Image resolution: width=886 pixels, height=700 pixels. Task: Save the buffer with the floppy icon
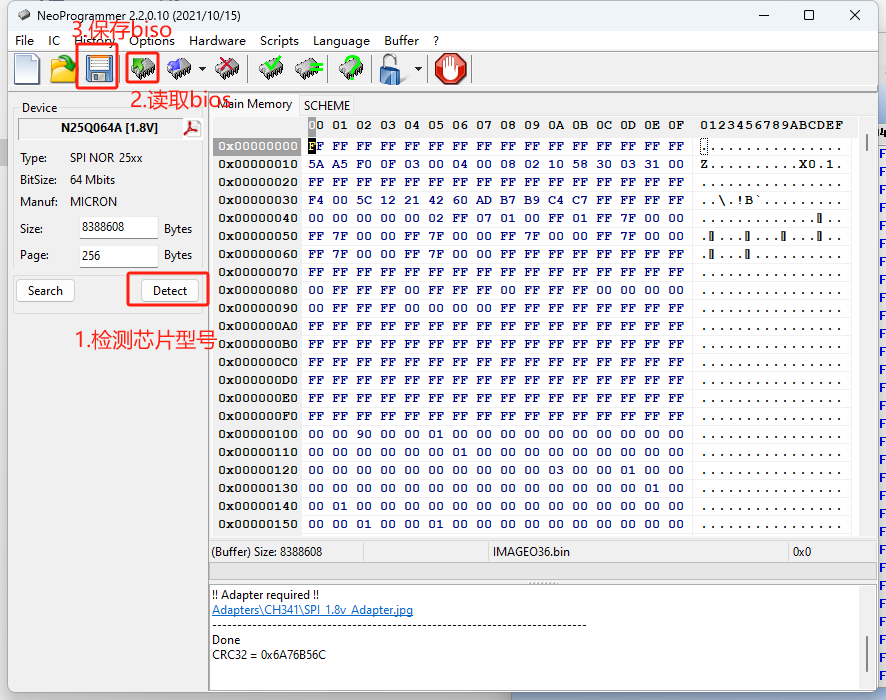97,69
